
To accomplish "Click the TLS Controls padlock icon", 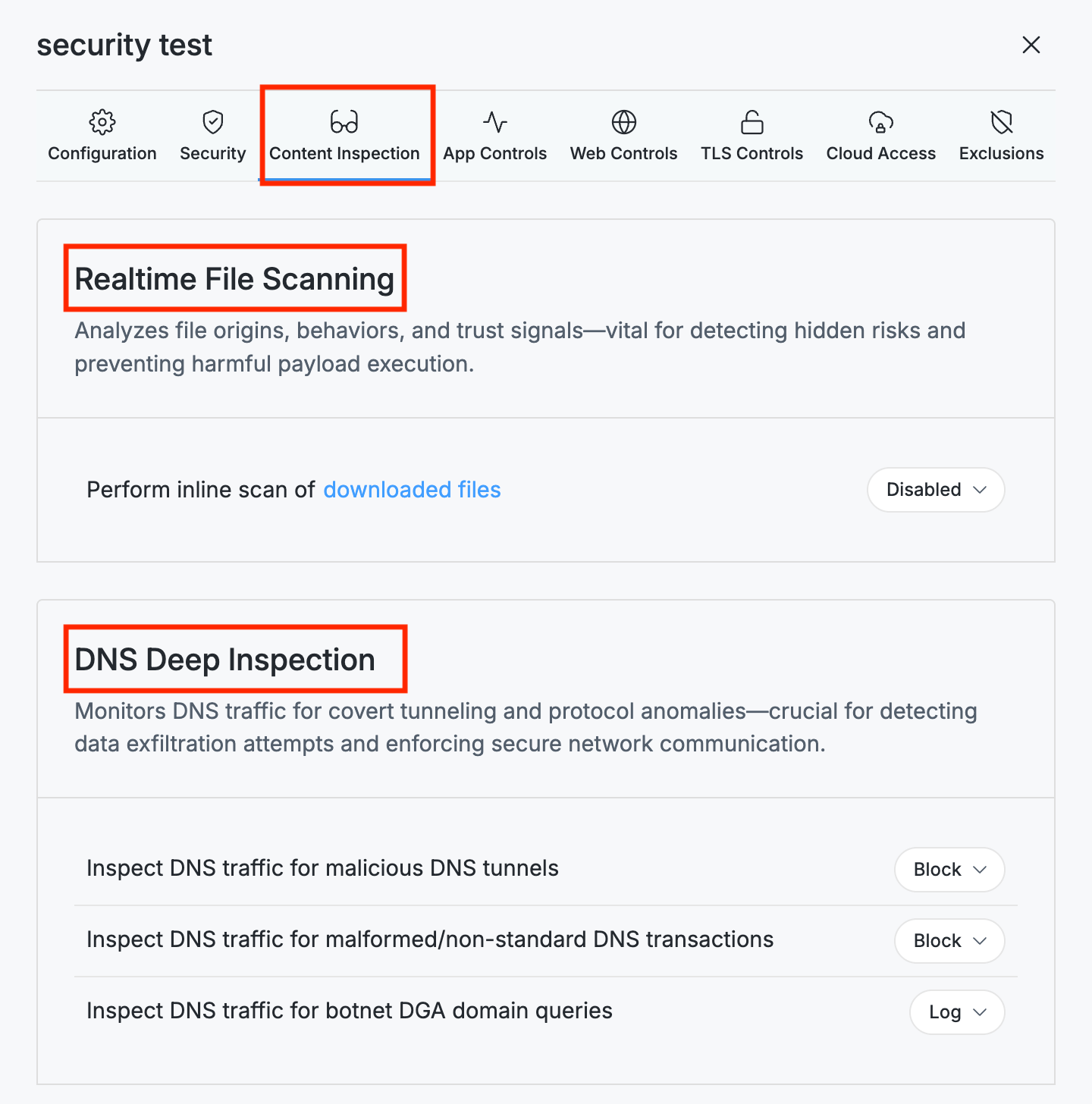I will click(752, 122).
